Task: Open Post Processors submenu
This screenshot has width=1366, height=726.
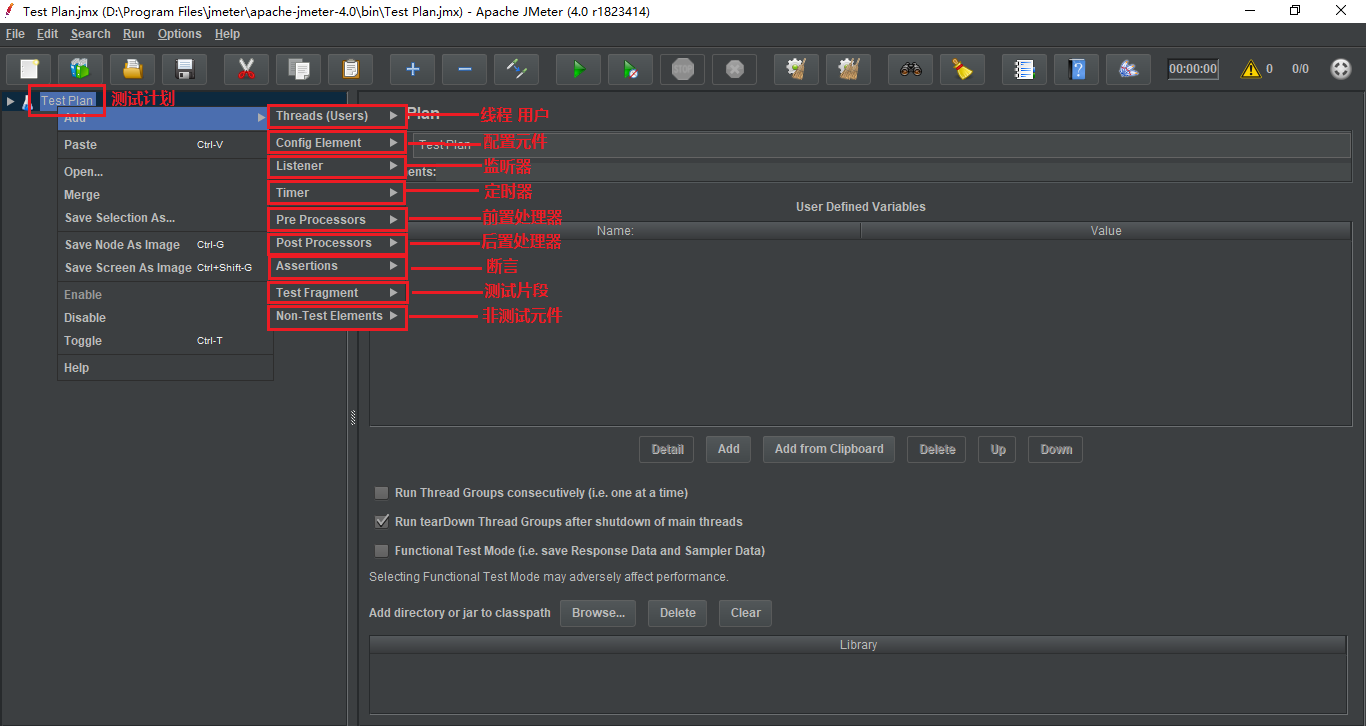Action: point(338,243)
